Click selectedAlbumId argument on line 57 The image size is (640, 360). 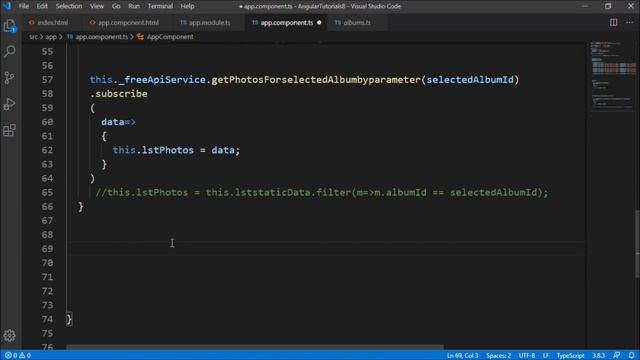point(470,80)
